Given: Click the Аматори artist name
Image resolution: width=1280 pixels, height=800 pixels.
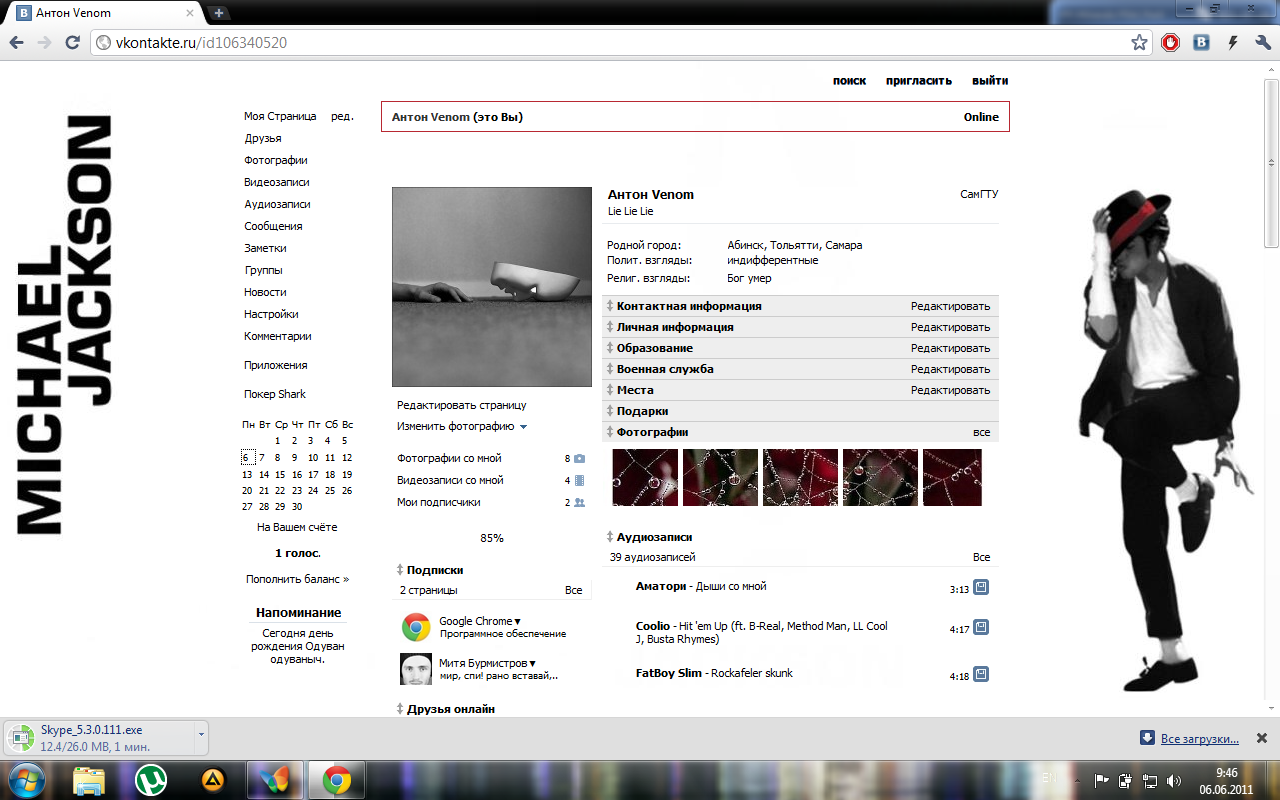Looking at the screenshot, I should [x=661, y=586].
